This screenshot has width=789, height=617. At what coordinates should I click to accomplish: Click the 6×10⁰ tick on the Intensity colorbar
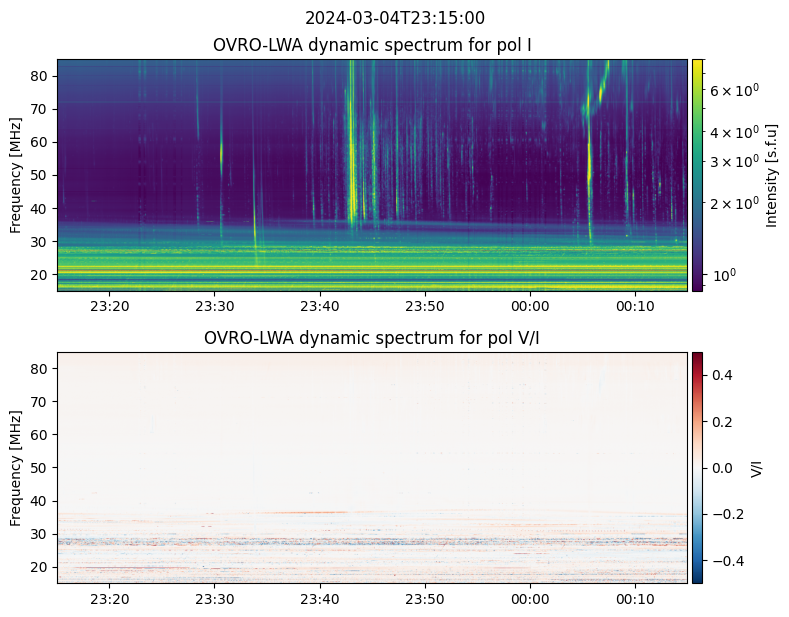pos(735,90)
